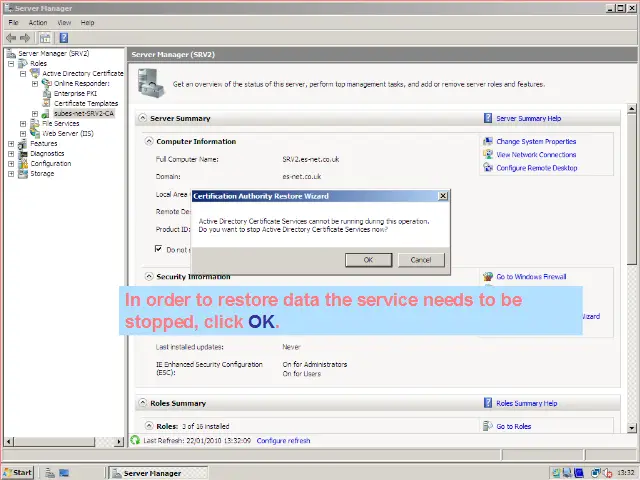The width and height of the screenshot is (640, 480).
Task: Click the View Network Connections icon
Action: [x=488, y=155]
